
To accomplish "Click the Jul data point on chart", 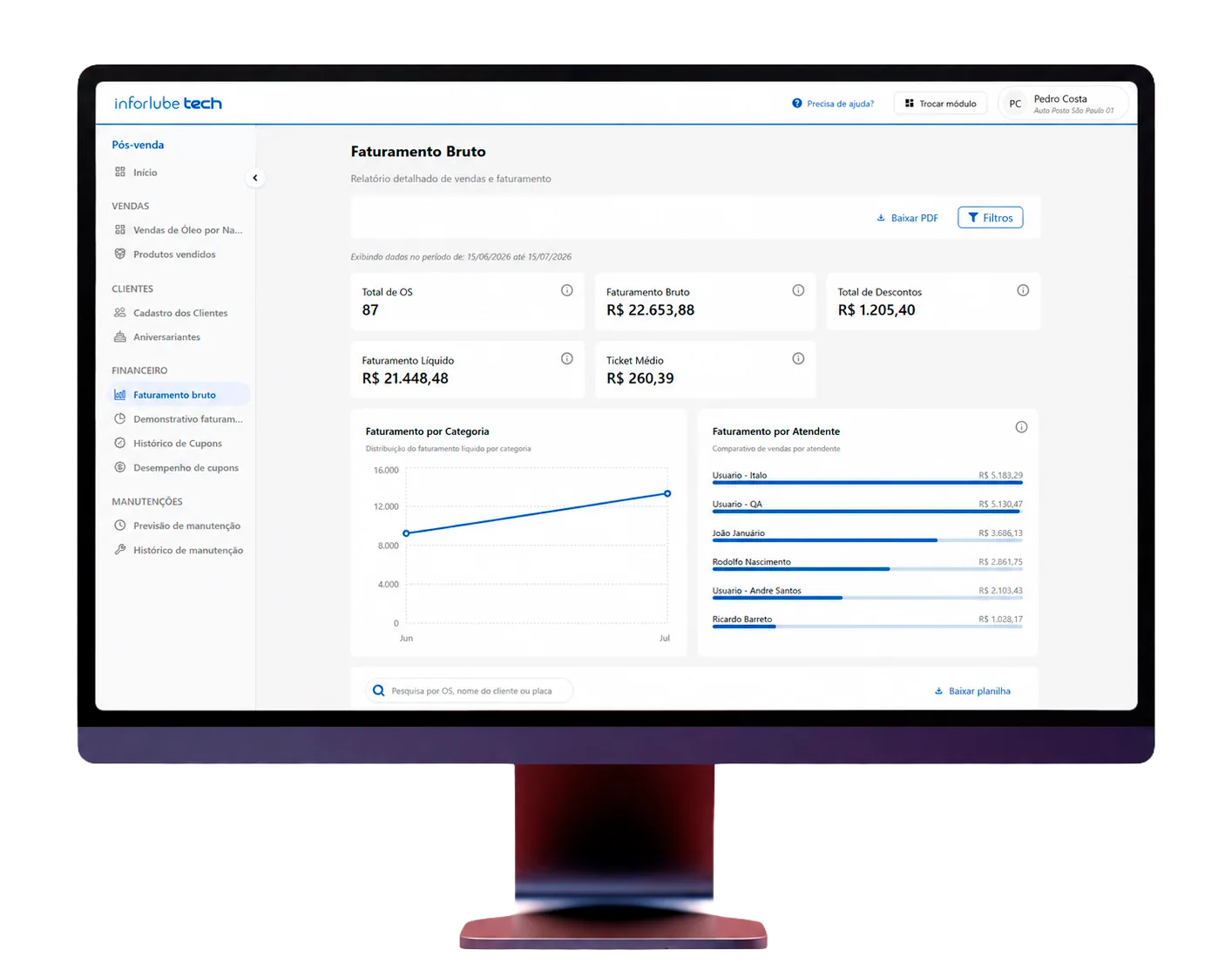I will pyautogui.click(x=667, y=493).
